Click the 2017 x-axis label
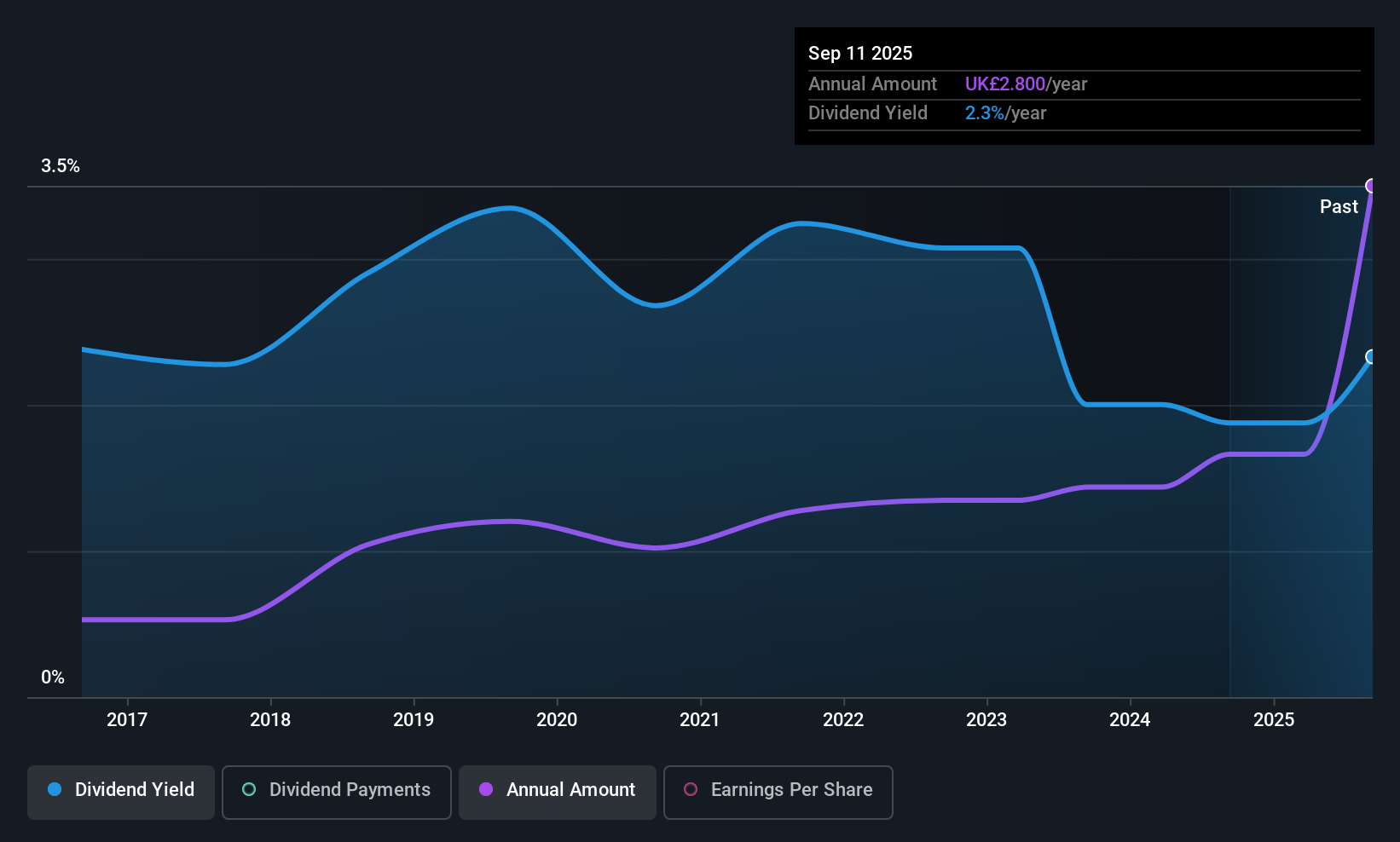This screenshot has height=842, width=1400. coord(127,720)
